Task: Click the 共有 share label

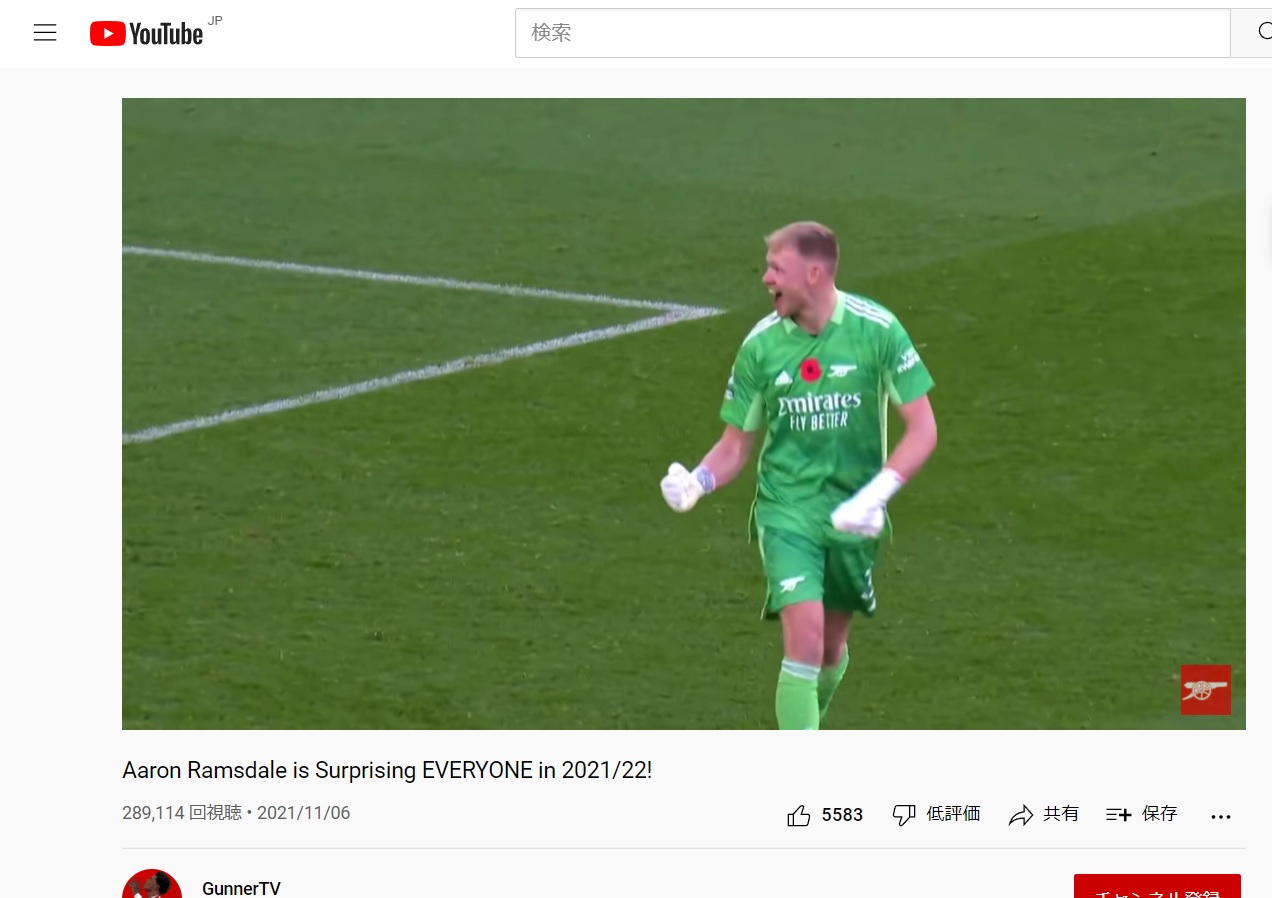Action: click(x=1061, y=814)
